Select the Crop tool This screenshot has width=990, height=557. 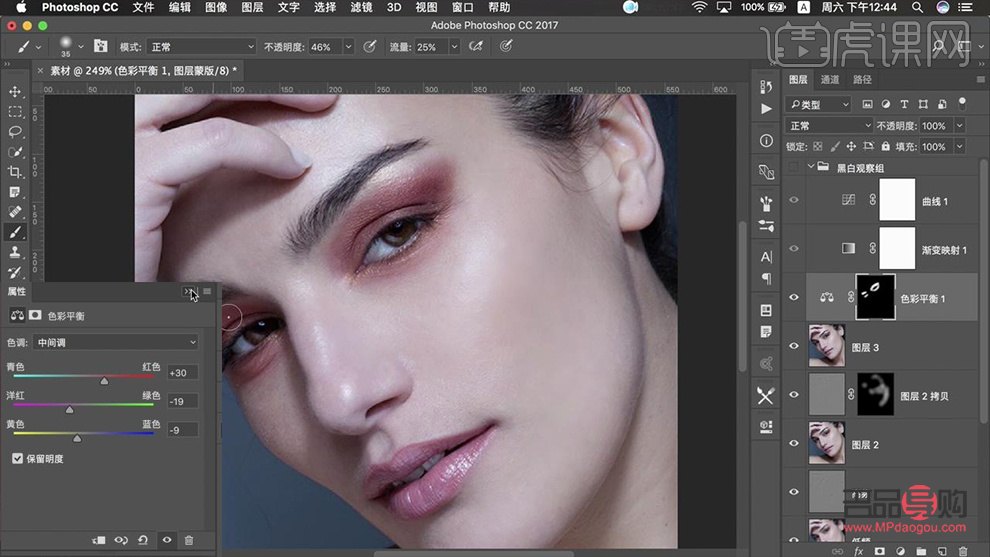15,172
